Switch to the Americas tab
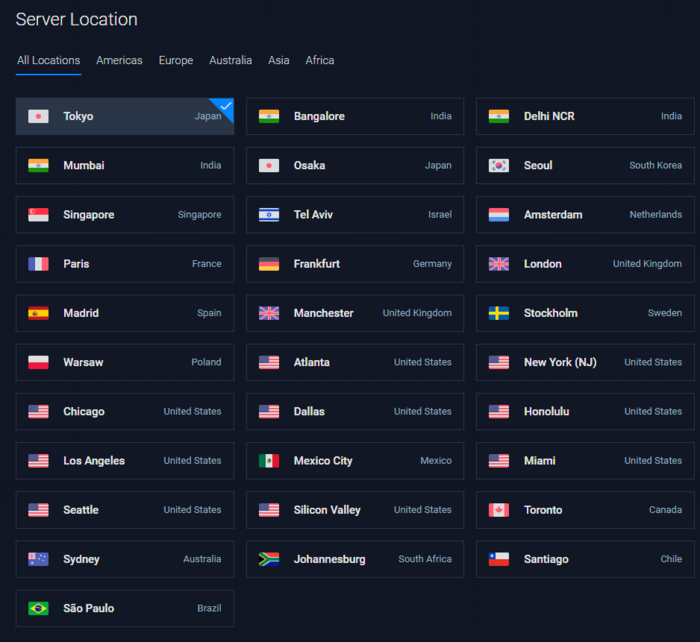The width and height of the screenshot is (700, 642). tap(119, 60)
